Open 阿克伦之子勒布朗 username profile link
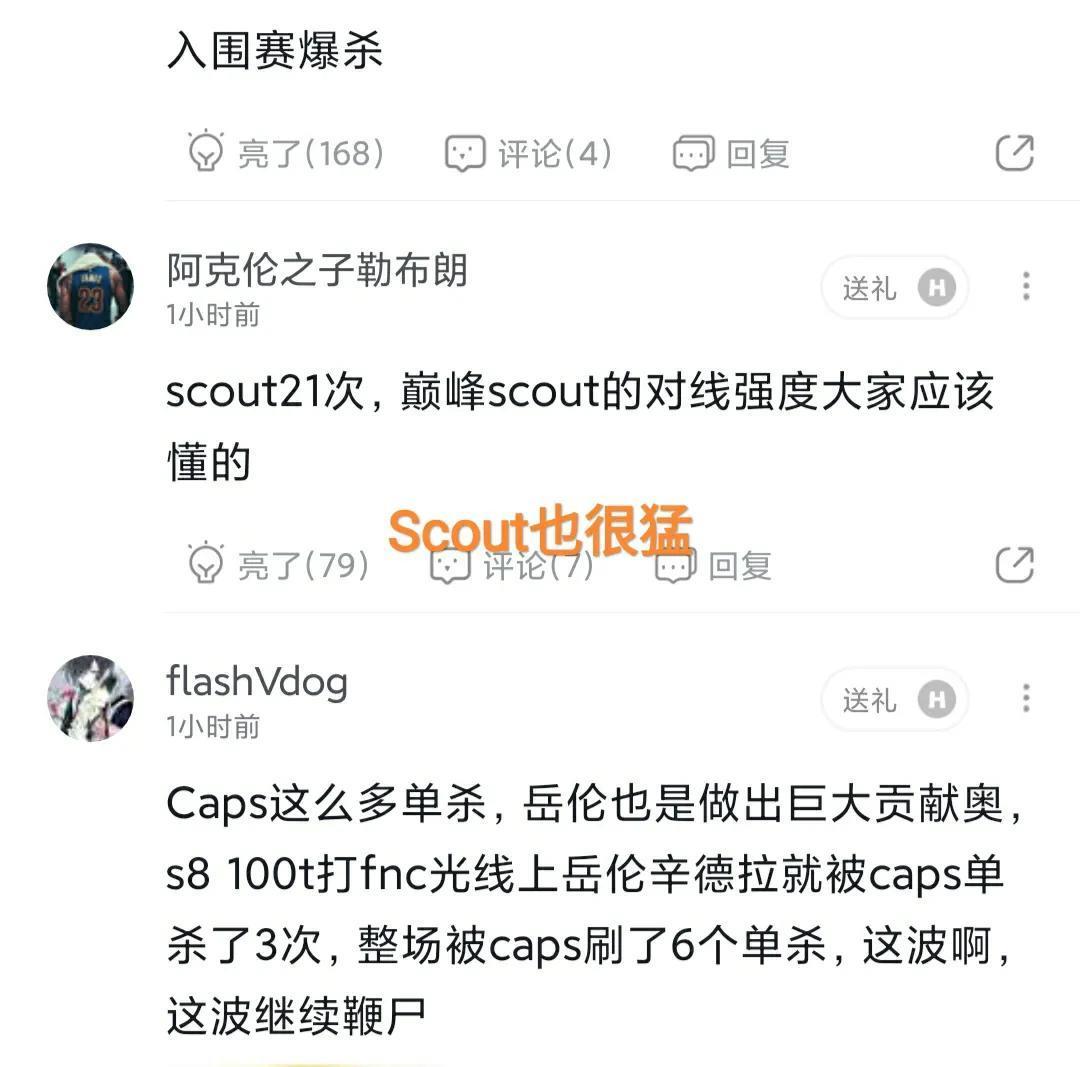 point(317,269)
